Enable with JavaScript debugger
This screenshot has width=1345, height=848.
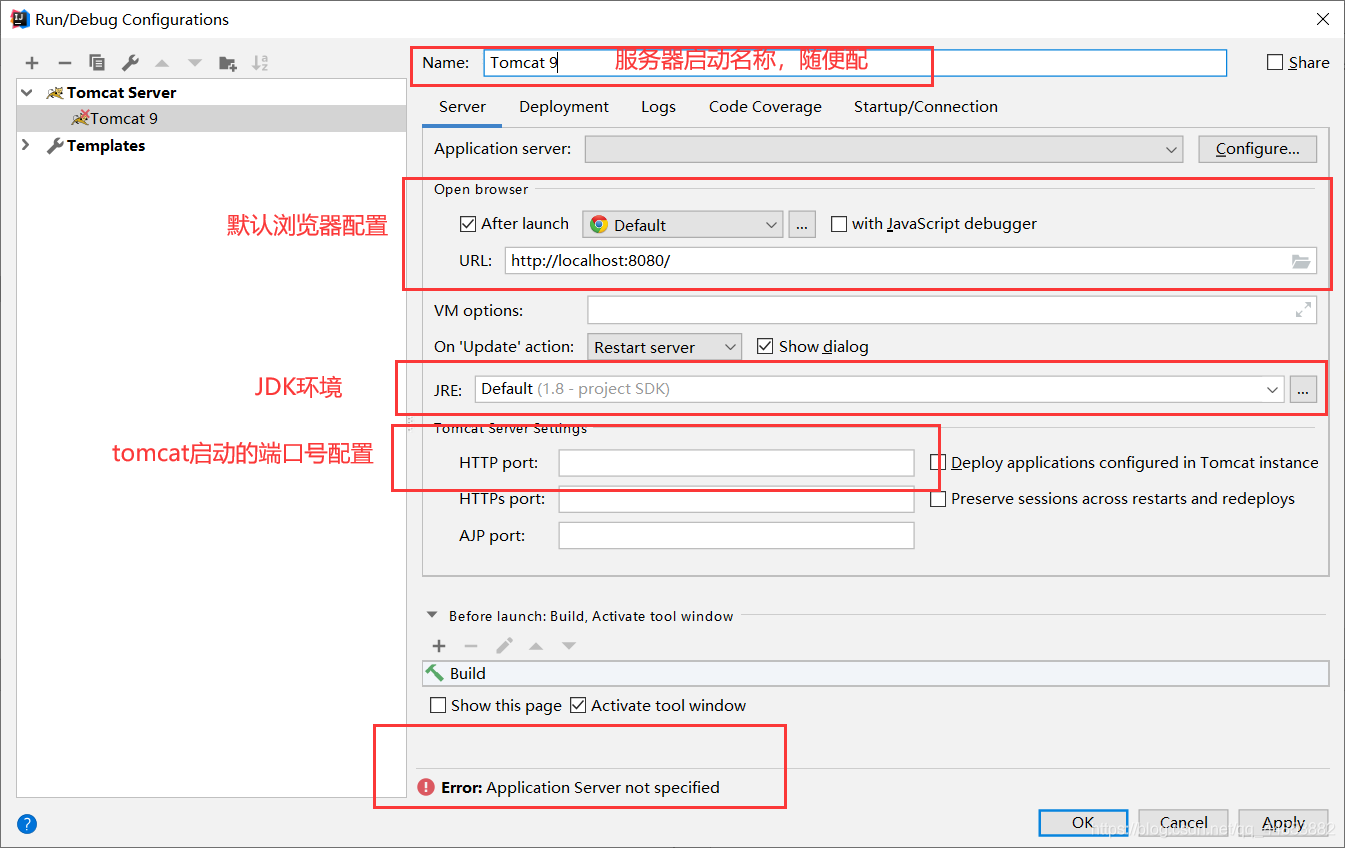point(839,224)
